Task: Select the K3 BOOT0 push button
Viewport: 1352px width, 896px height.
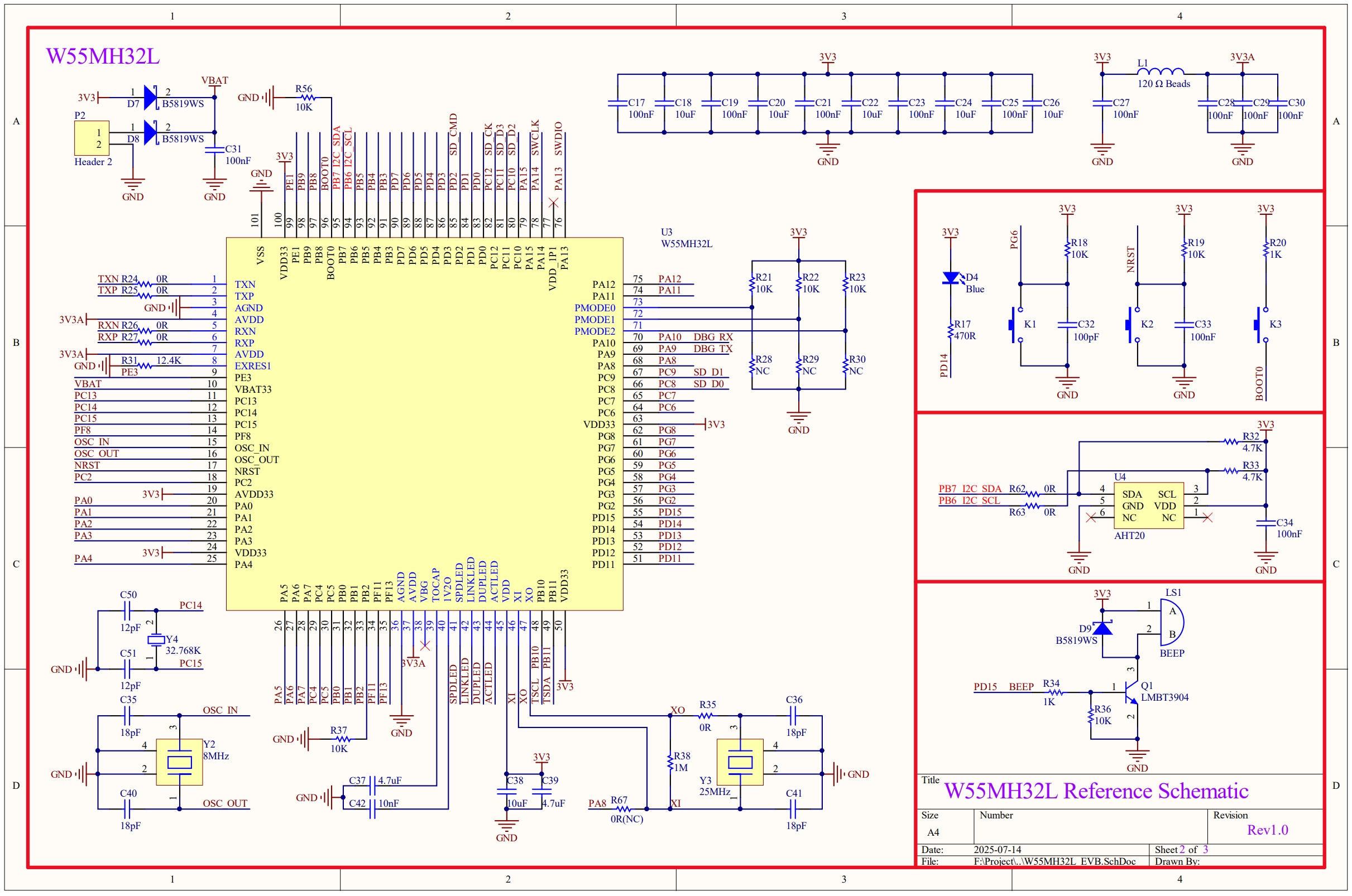Action: (1262, 325)
